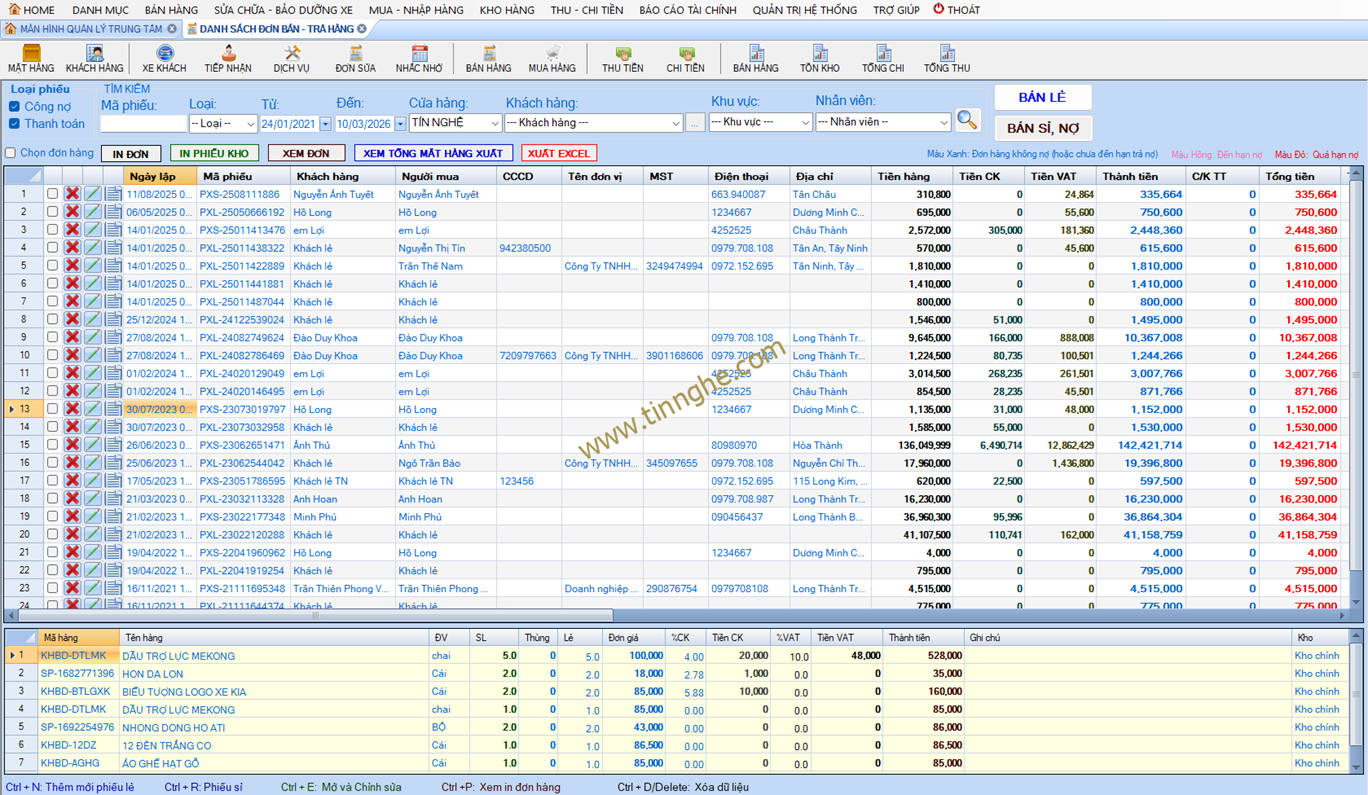Screen dimensions: 1368x795
Task: Enable the Chọn đơn hàng checkbox
Action: pos(11,153)
